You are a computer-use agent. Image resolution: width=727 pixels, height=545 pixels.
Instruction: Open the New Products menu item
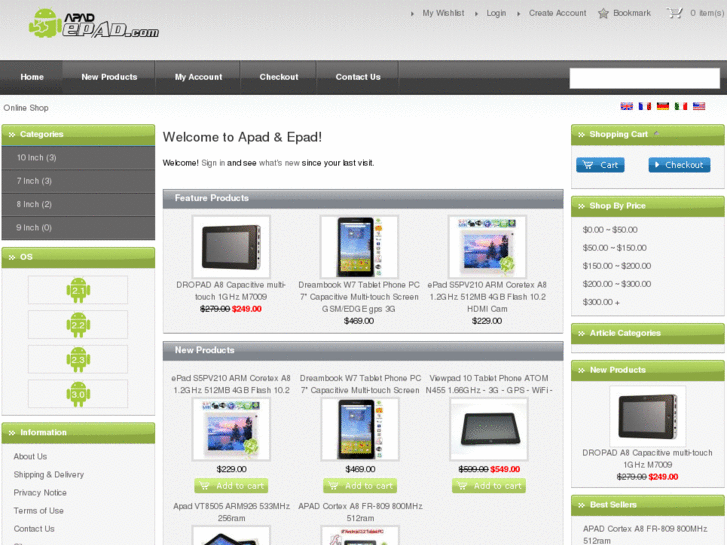click(109, 77)
